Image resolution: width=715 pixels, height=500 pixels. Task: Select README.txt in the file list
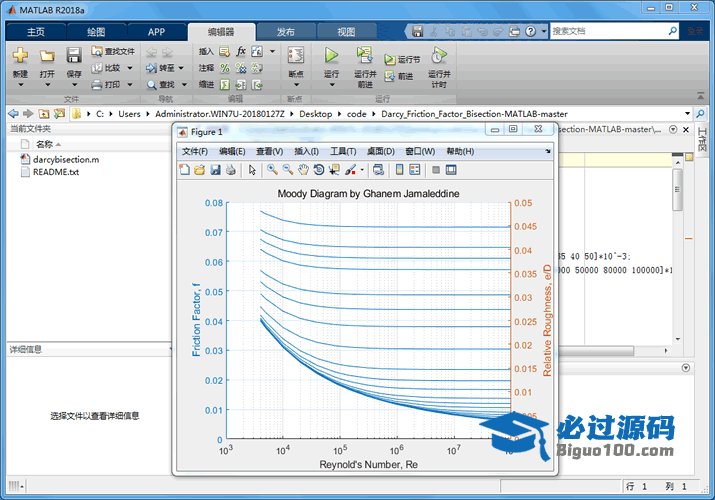56,172
